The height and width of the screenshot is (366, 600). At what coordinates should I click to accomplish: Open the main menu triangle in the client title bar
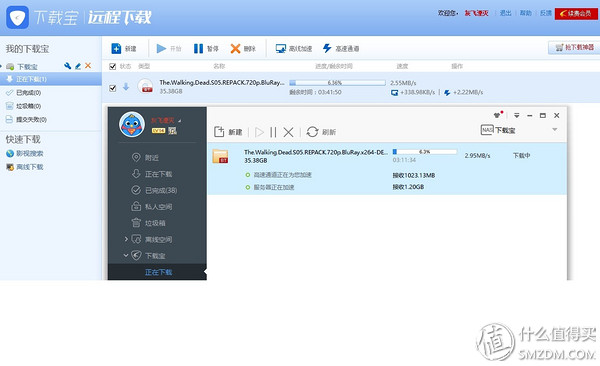pos(516,115)
